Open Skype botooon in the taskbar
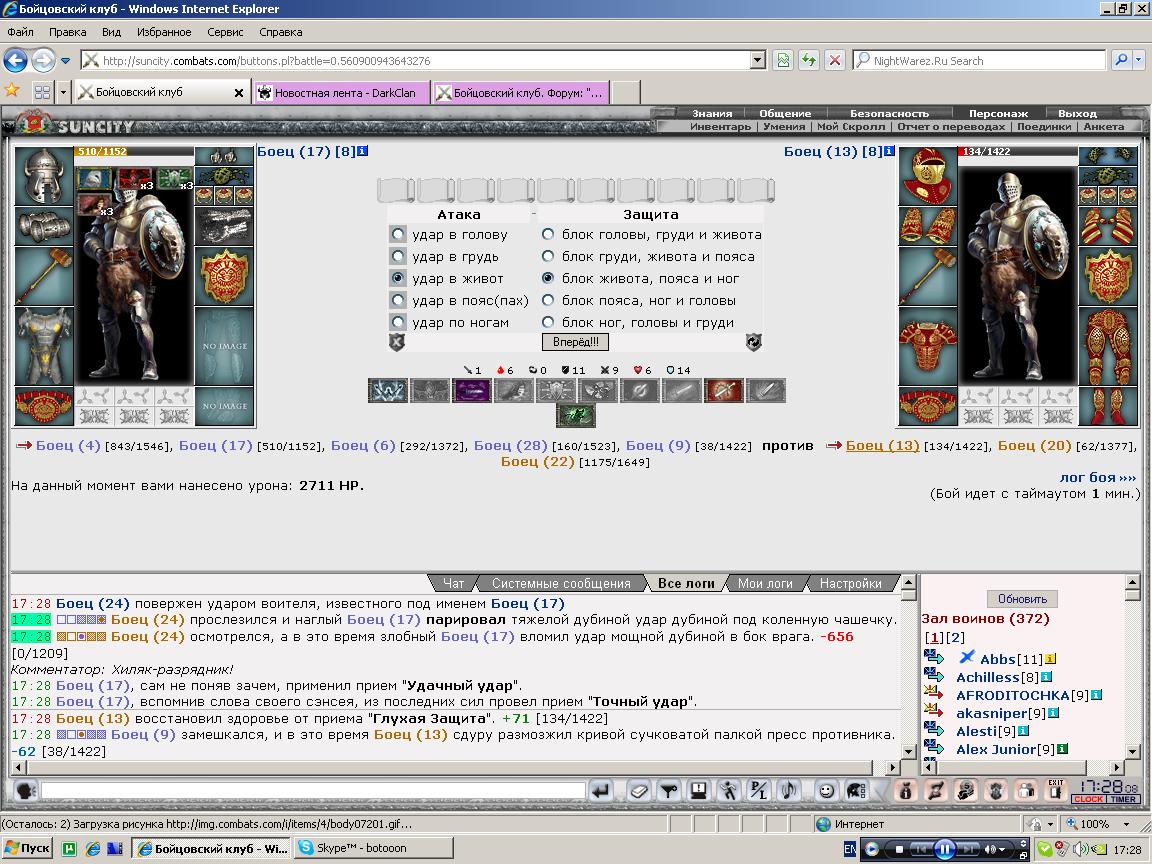 click(x=373, y=848)
